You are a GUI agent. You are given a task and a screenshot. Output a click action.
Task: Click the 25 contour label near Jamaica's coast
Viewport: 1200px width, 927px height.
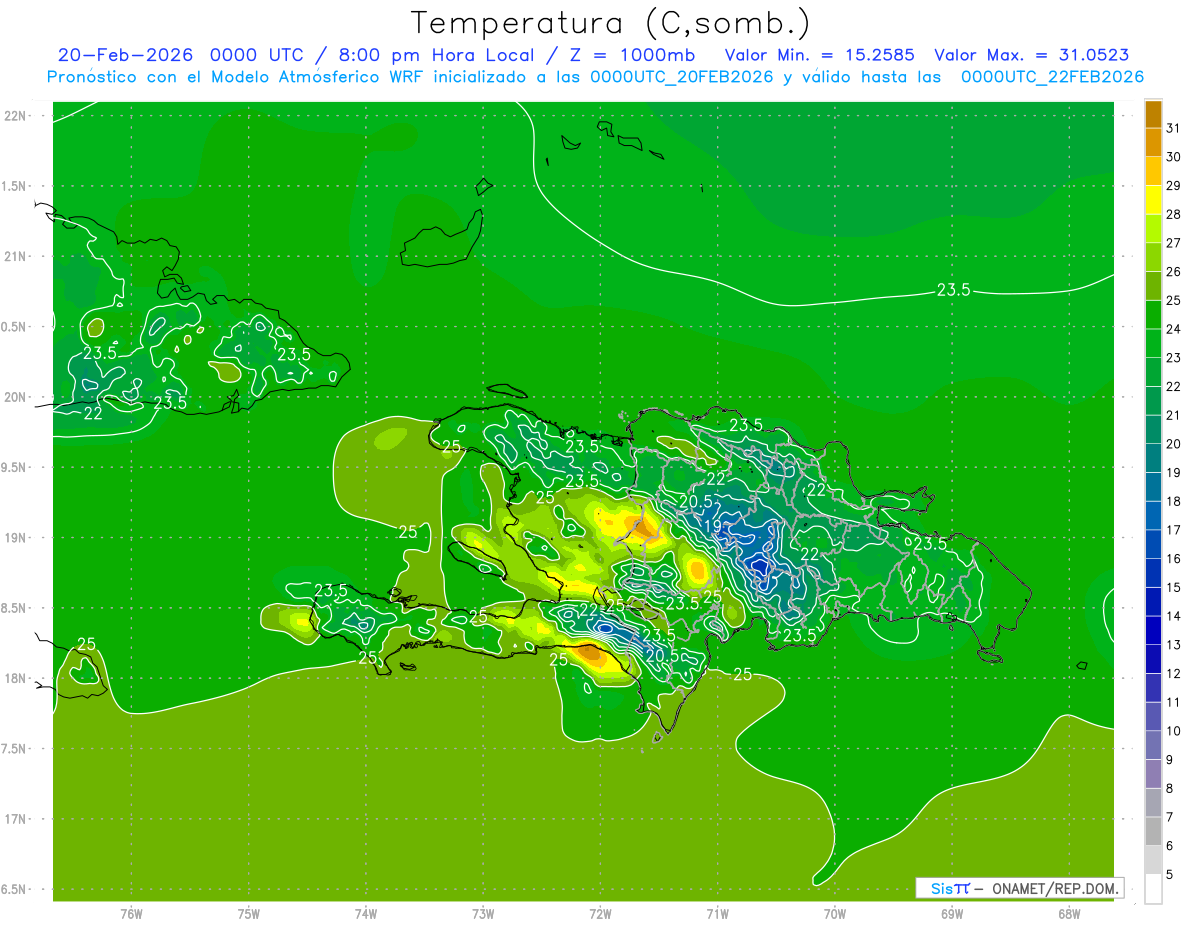[x=87, y=644]
